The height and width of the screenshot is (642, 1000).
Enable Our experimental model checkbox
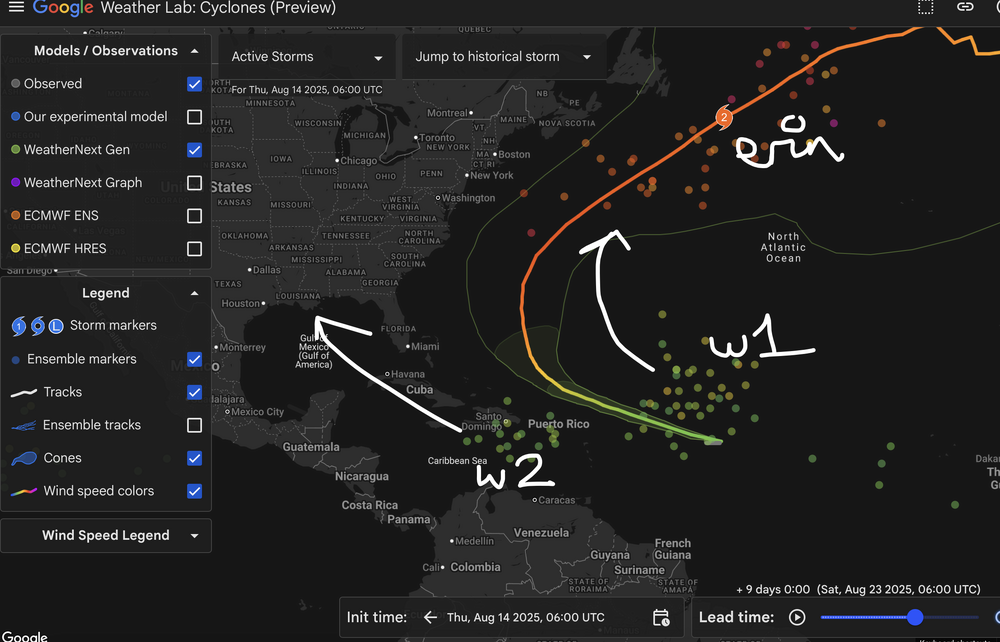click(195, 117)
